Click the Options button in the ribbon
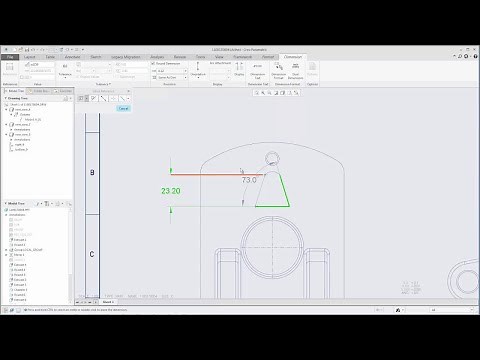Screen dimensions: 480x360 tap(312, 69)
